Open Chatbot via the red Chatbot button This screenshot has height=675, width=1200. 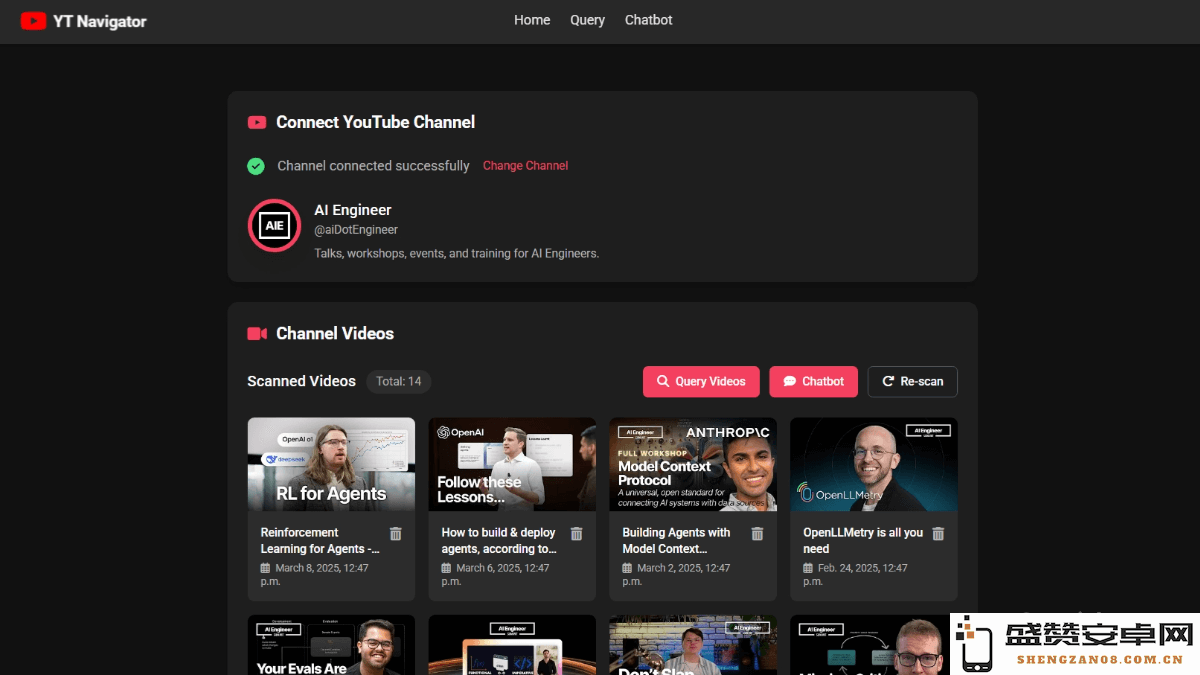(813, 381)
